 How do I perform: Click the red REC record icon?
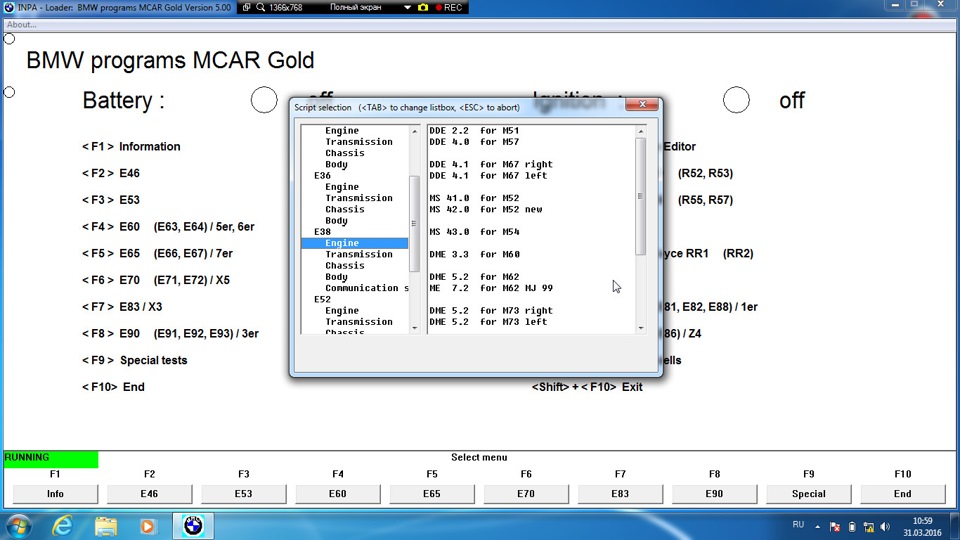[x=439, y=7]
